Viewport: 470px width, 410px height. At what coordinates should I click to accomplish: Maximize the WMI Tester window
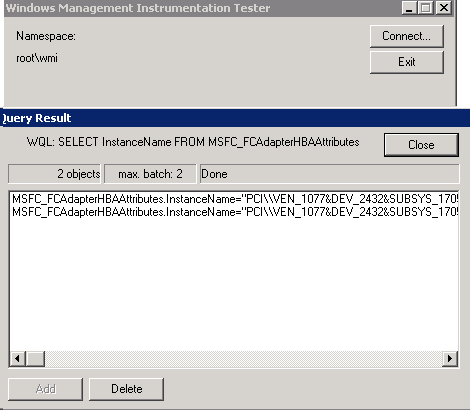426,8
